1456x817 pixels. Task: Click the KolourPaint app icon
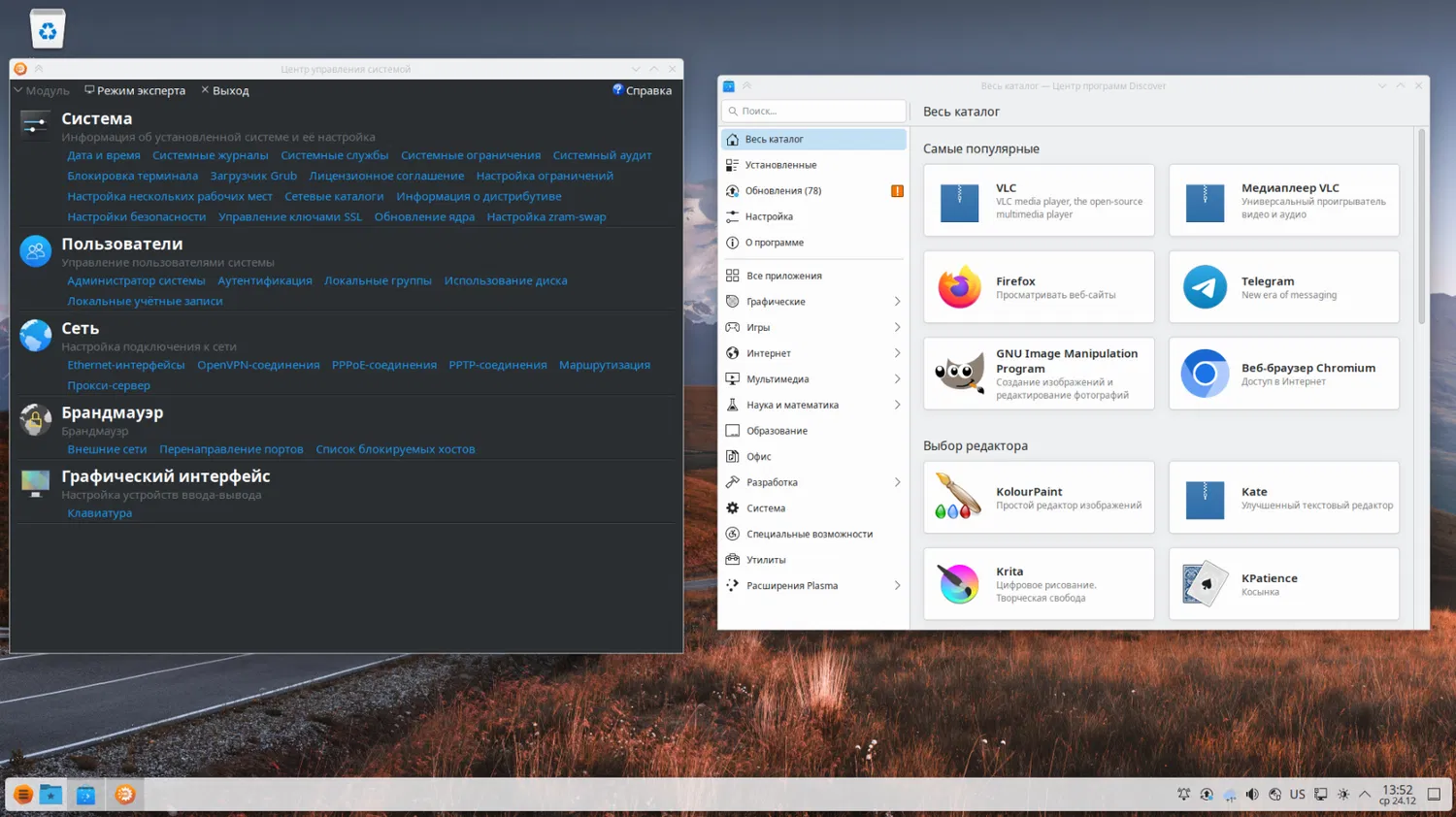click(x=959, y=498)
